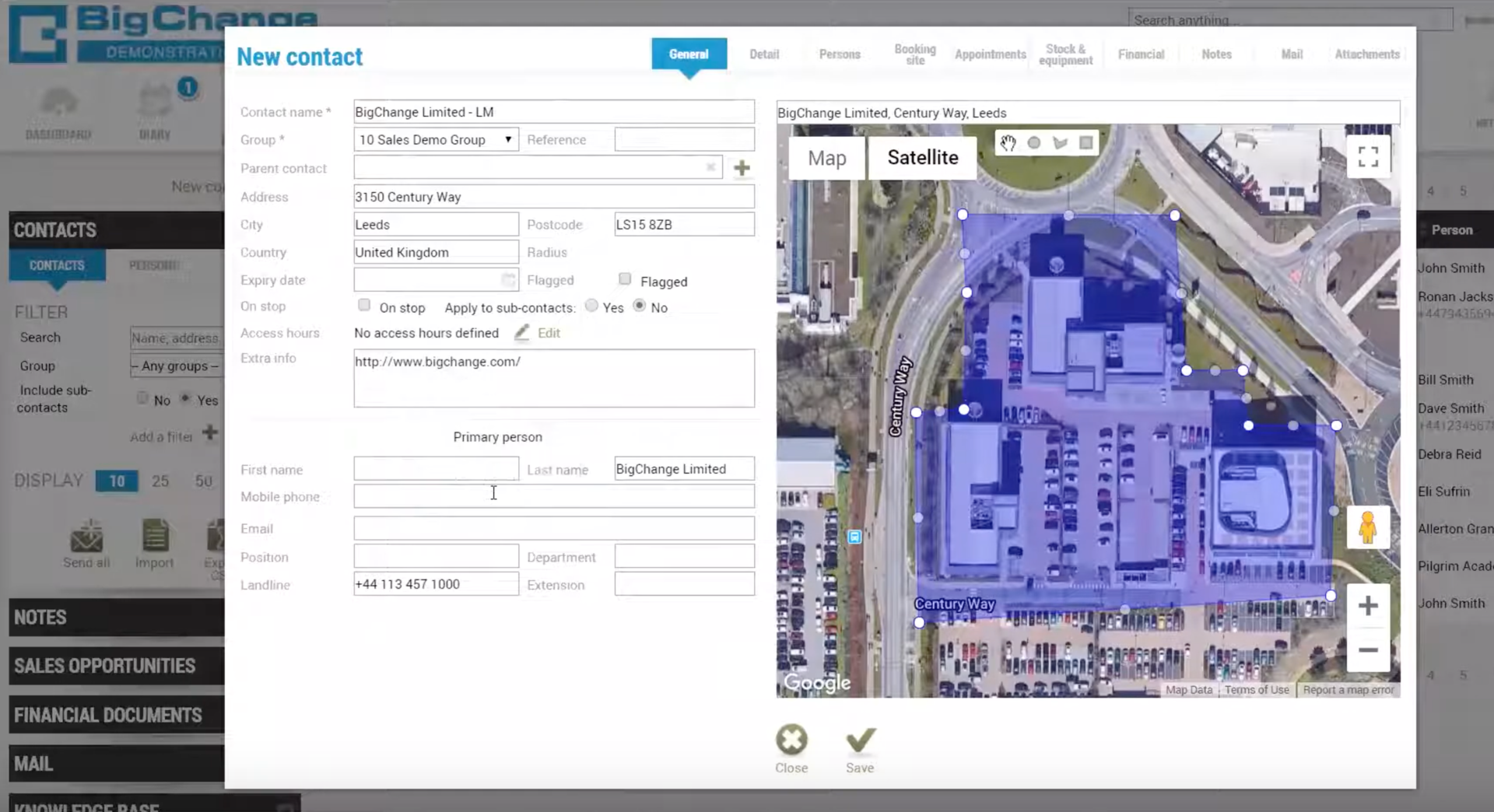The image size is (1494, 812).
Task: Tick the On stop checkbox
Action: click(x=364, y=305)
